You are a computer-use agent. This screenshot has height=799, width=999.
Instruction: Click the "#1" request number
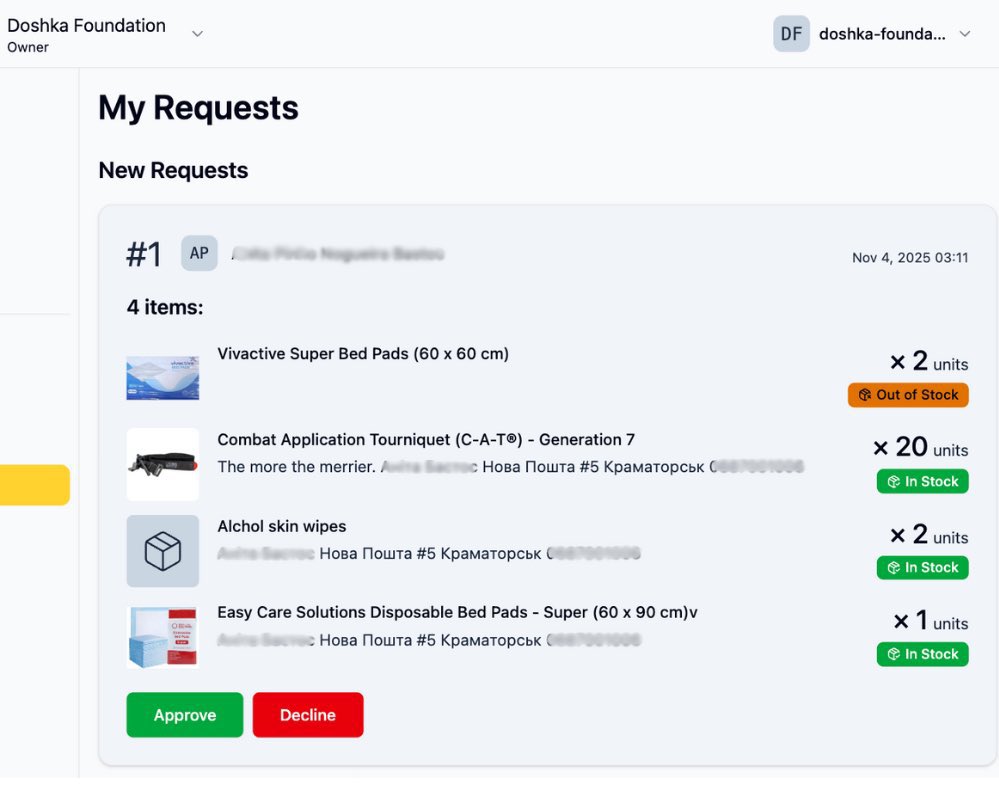point(144,254)
